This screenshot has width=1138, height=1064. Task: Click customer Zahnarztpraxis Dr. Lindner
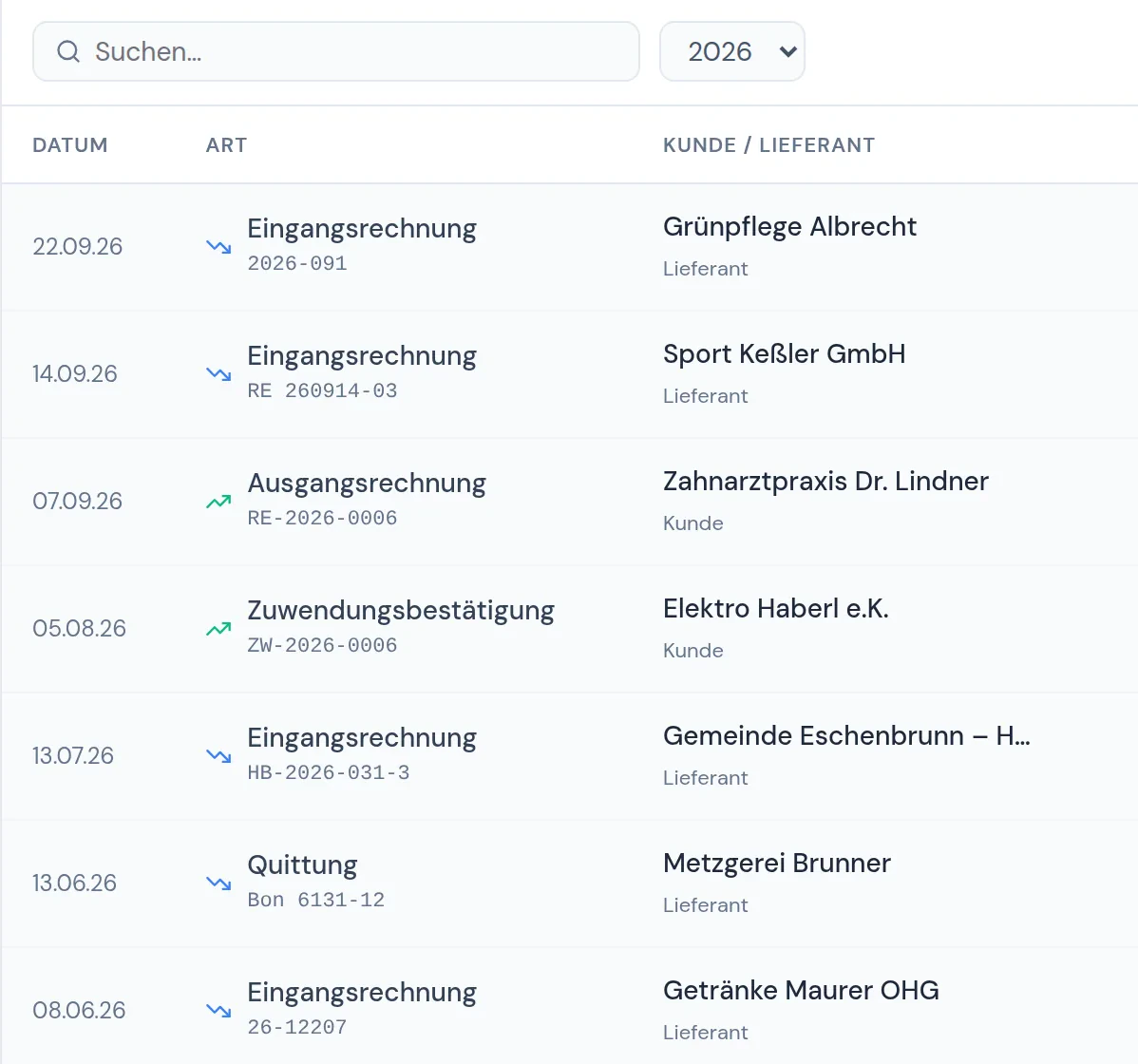(825, 482)
